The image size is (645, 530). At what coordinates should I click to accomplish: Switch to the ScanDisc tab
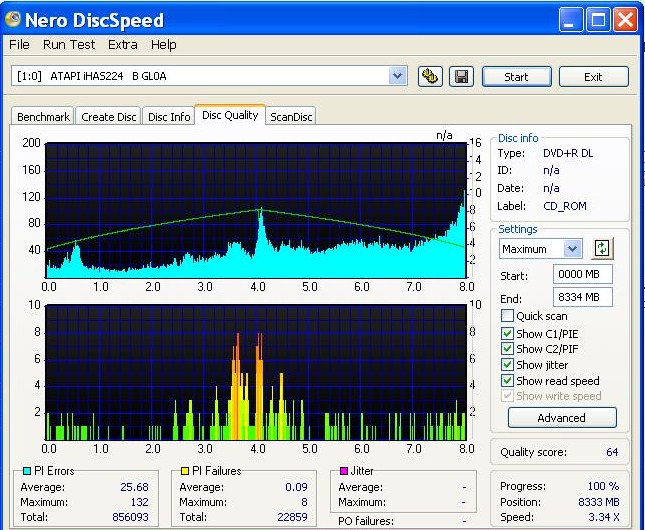291,117
